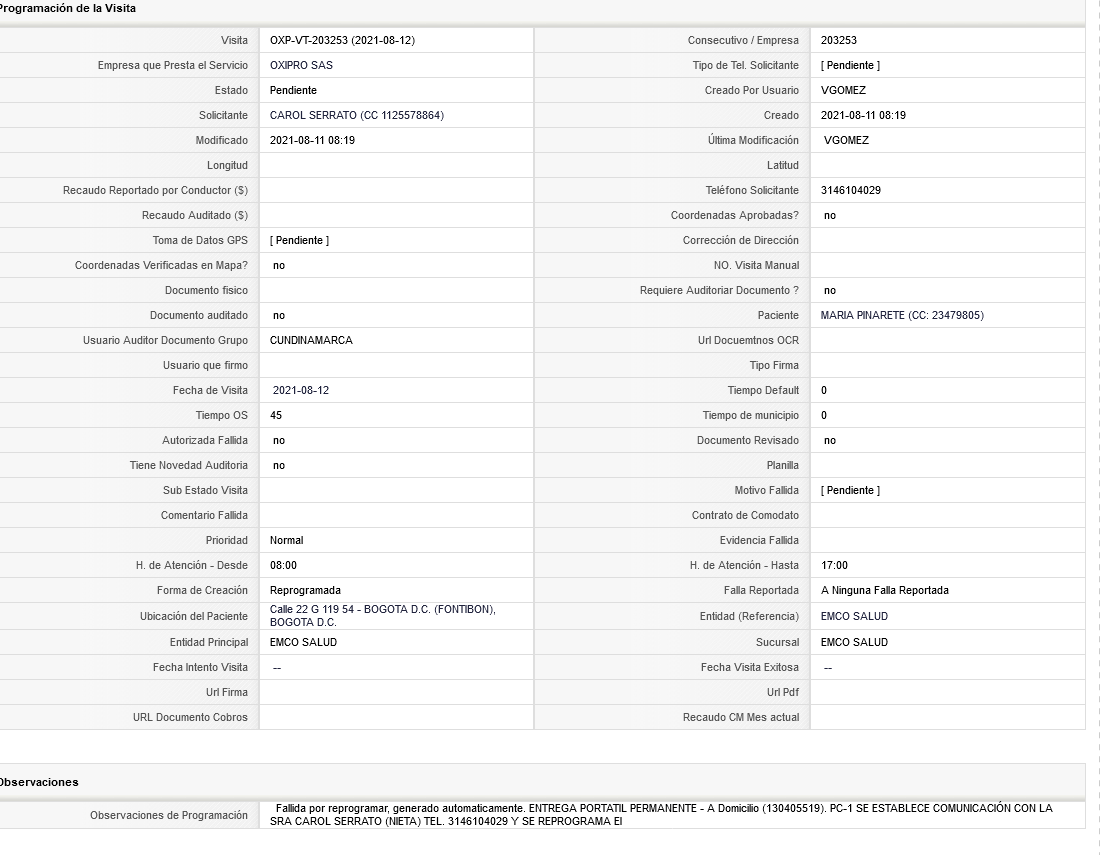Select the Teléfono Solicitante number 3146104029
The image size is (1100, 855).
point(850,190)
